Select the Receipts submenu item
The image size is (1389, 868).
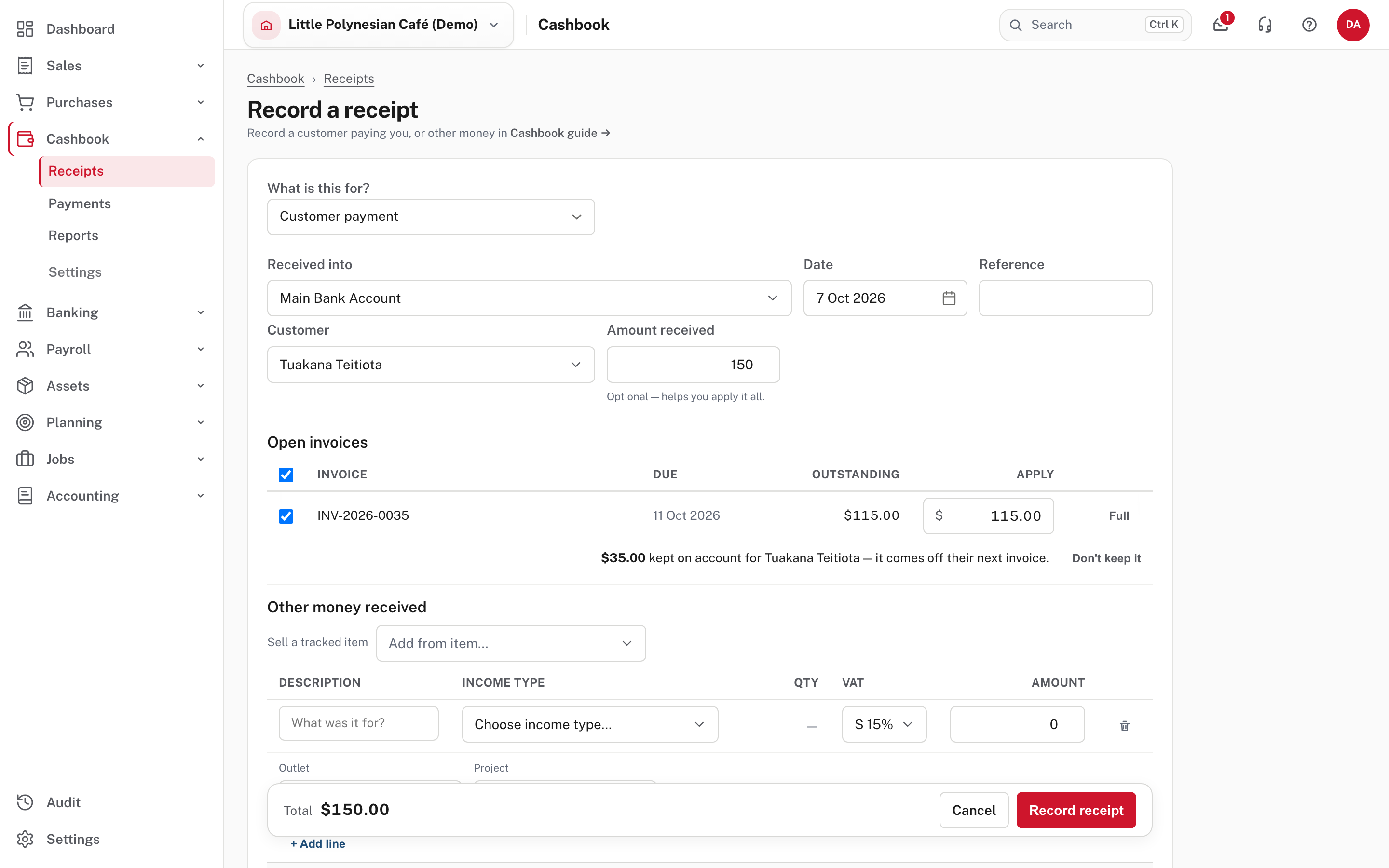pyautogui.click(x=127, y=171)
